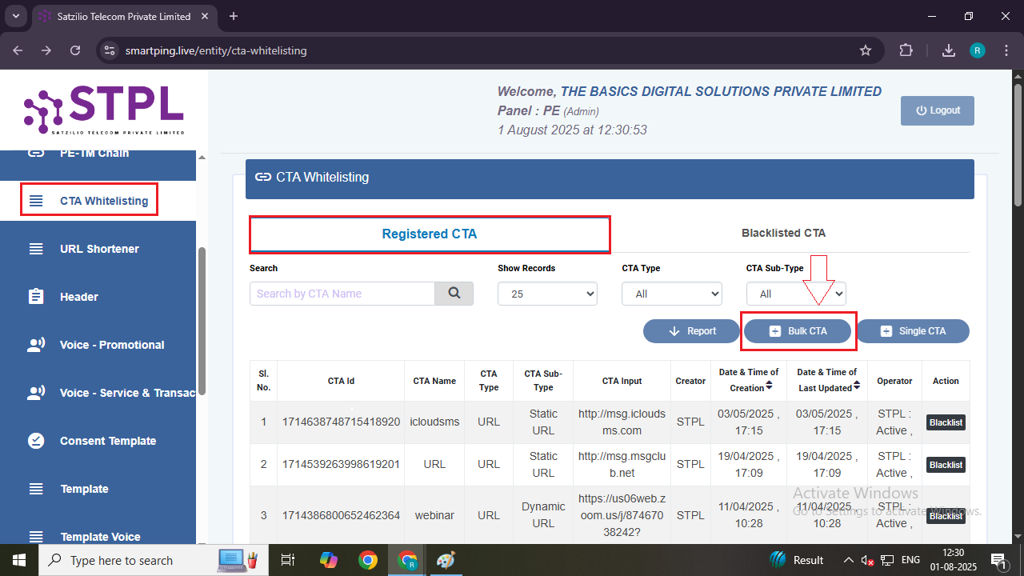Image resolution: width=1024 pixels, height=576 pixels.
Task: Open the Chrome profile avatar
Action: point(978,50)
